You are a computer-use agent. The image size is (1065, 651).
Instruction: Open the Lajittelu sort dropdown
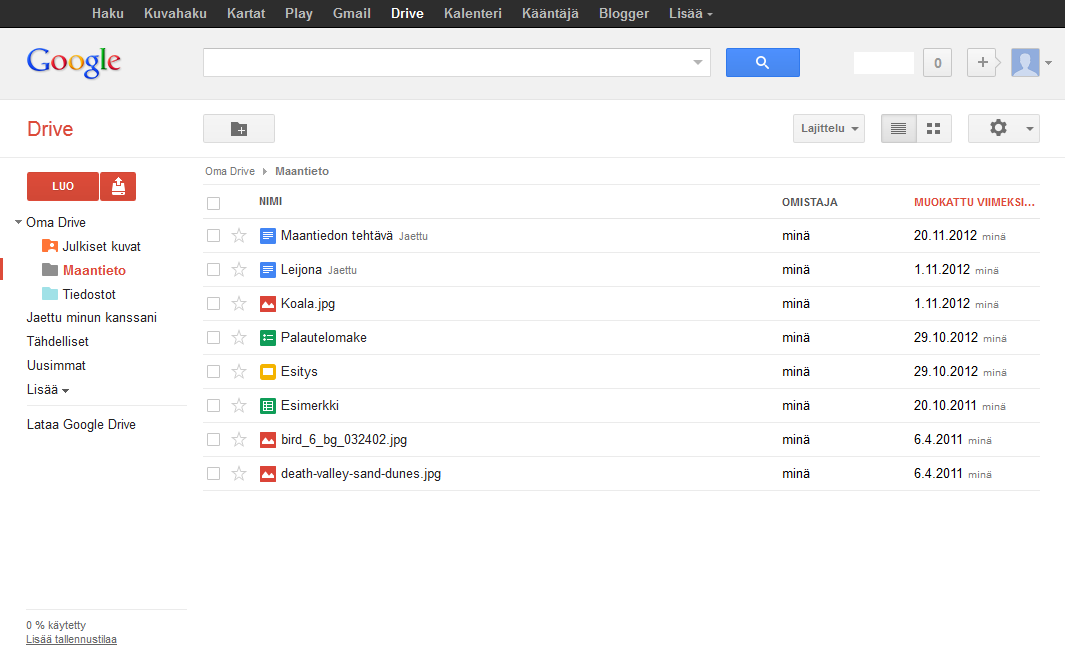pyautogui.click(x=829, y=128)
